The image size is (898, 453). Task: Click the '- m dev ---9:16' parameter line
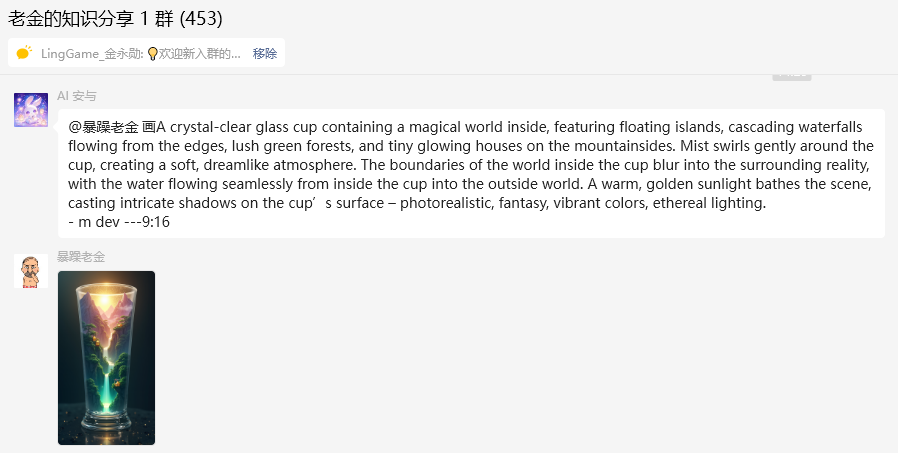tap(119, 222)
